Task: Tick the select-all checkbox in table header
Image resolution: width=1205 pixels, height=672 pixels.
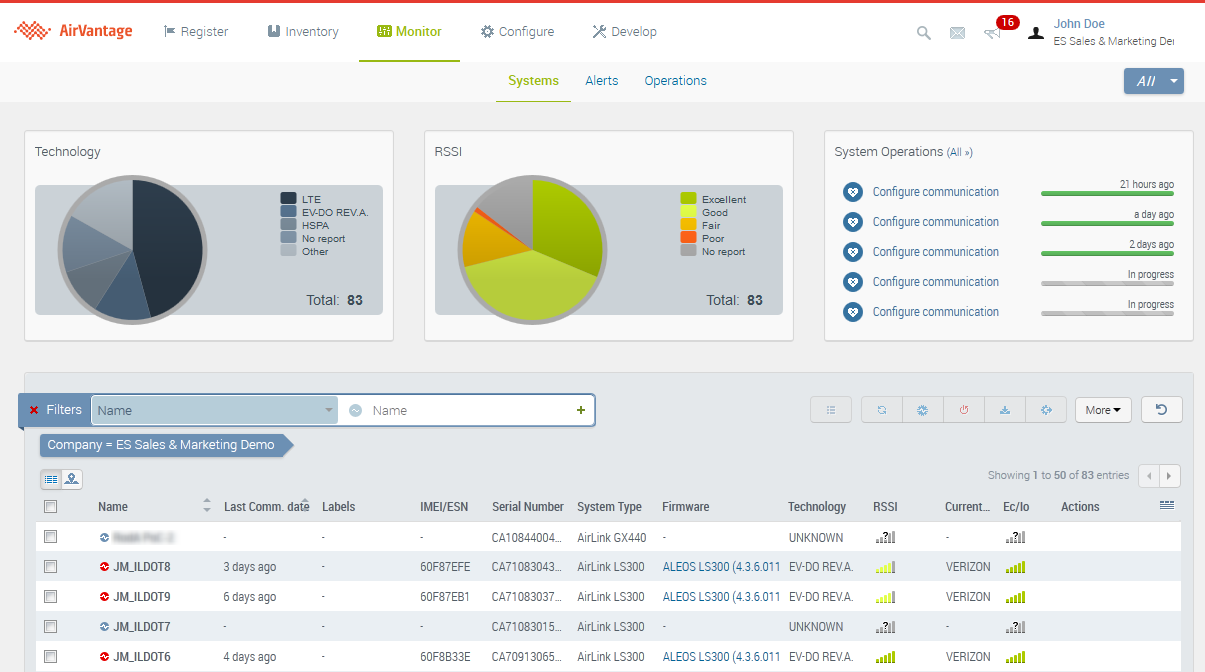Action: (51, 507)
